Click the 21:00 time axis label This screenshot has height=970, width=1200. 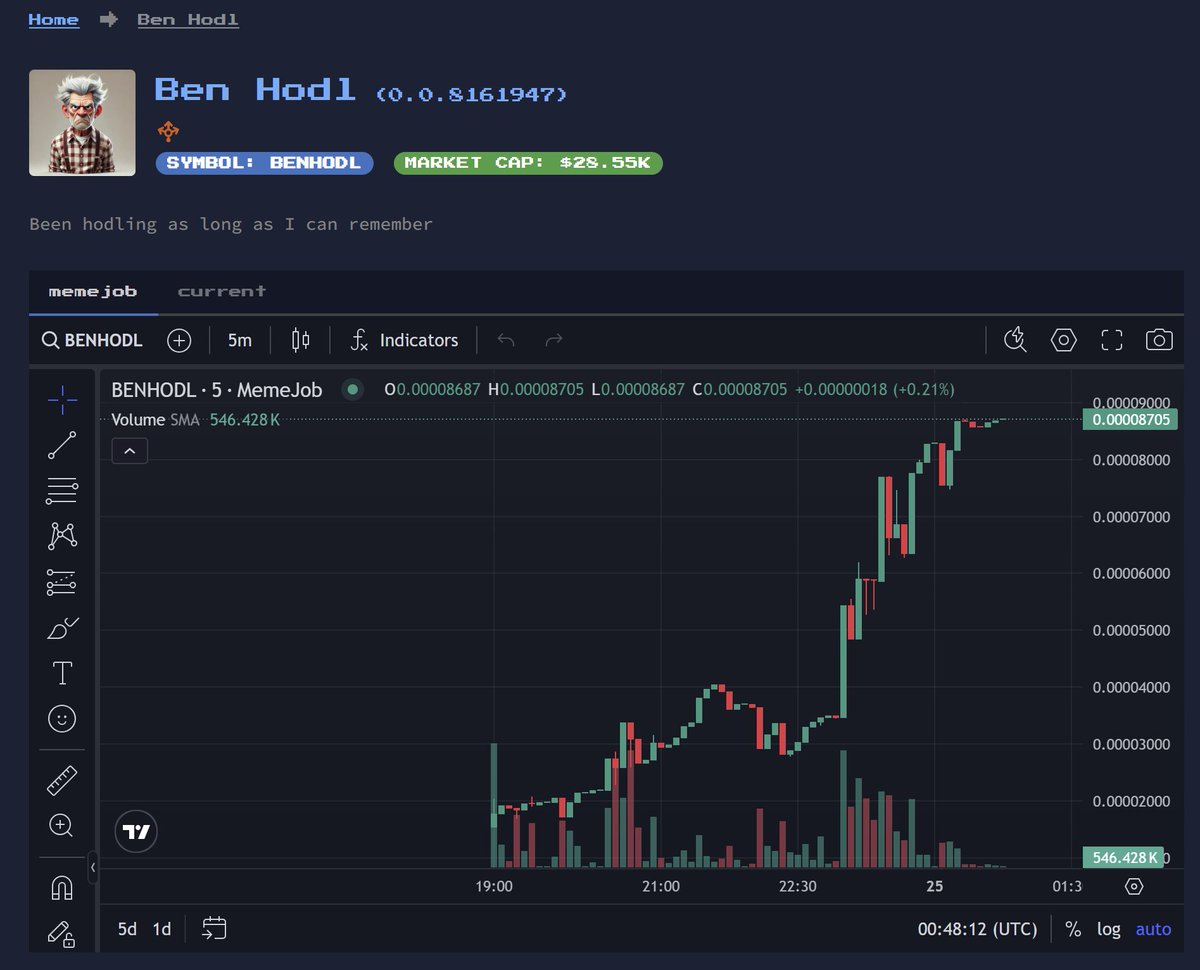pos(661,886)
